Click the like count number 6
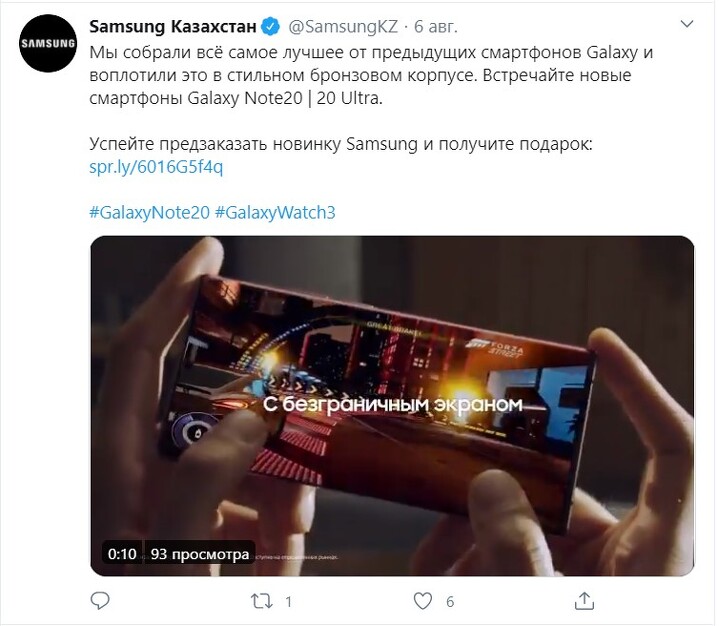Image resolution: width=719 pixels, height=626 pixels. coord(450,602)
